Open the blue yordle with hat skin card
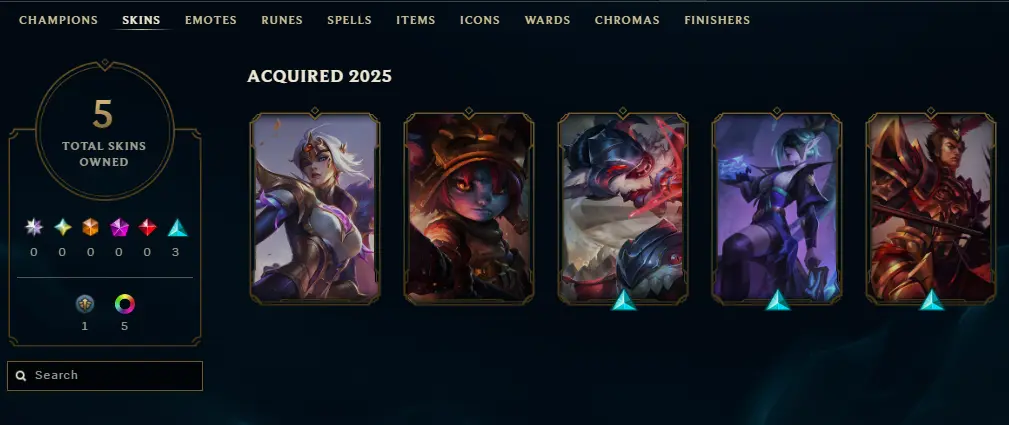 469,207
